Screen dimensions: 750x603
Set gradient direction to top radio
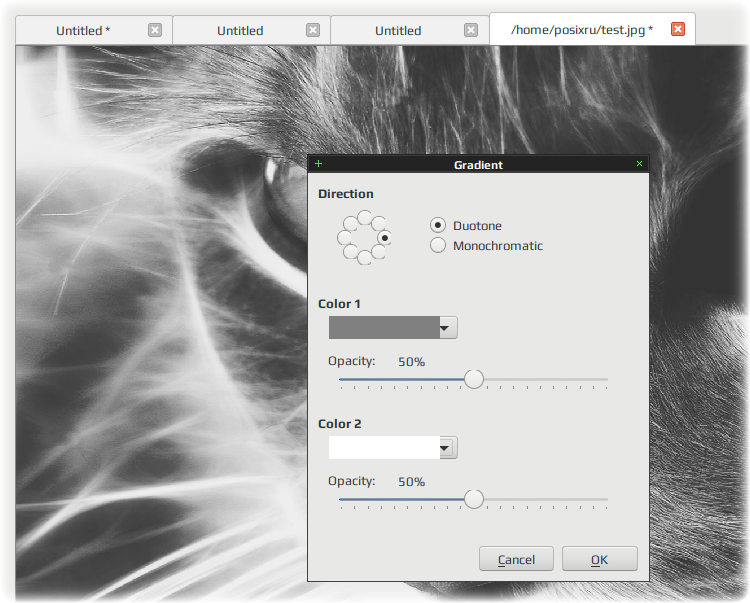click(x=364, y=218)
